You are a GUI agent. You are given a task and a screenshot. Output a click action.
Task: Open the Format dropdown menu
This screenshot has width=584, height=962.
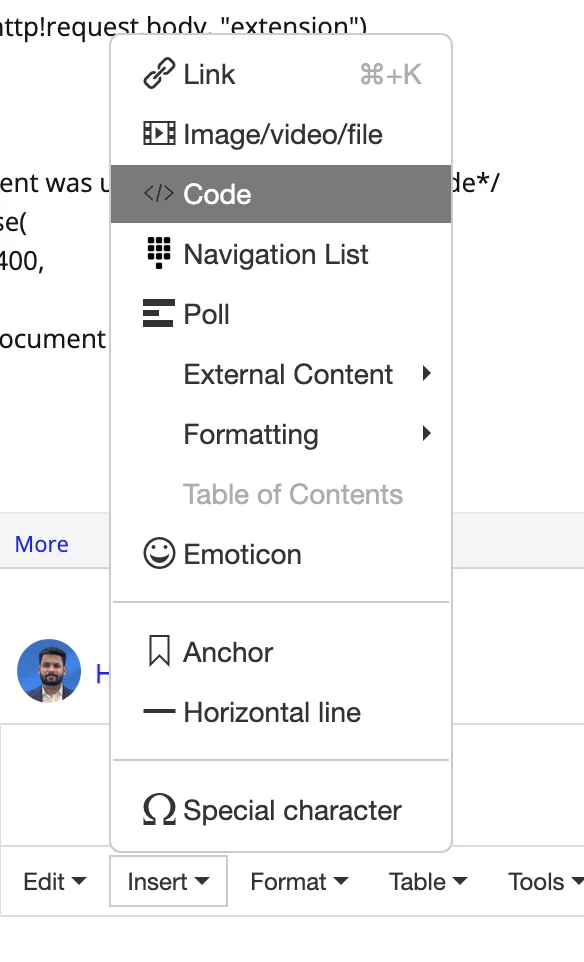point(299,882)
